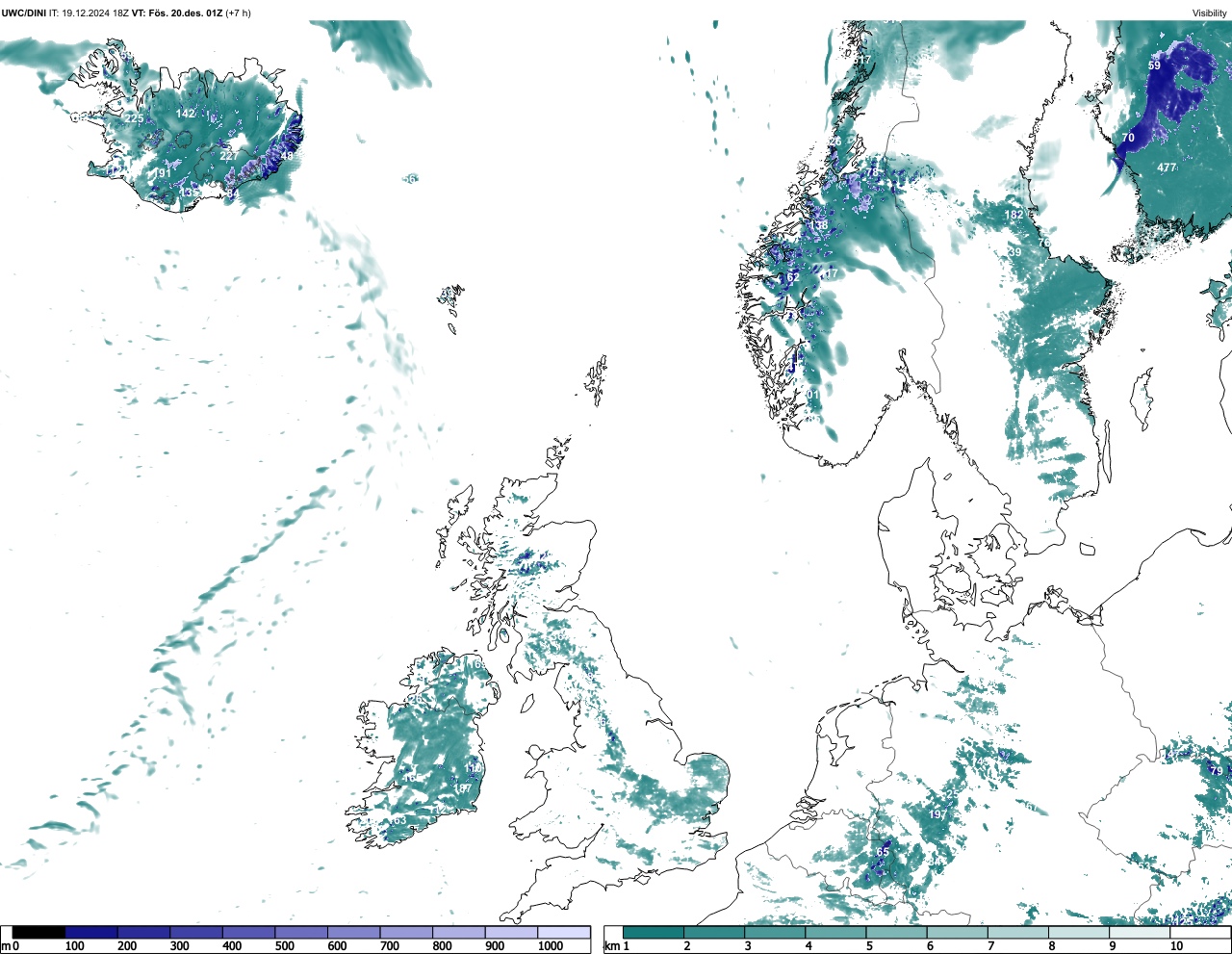Choose the 300–400 m legend swatch

196,932
